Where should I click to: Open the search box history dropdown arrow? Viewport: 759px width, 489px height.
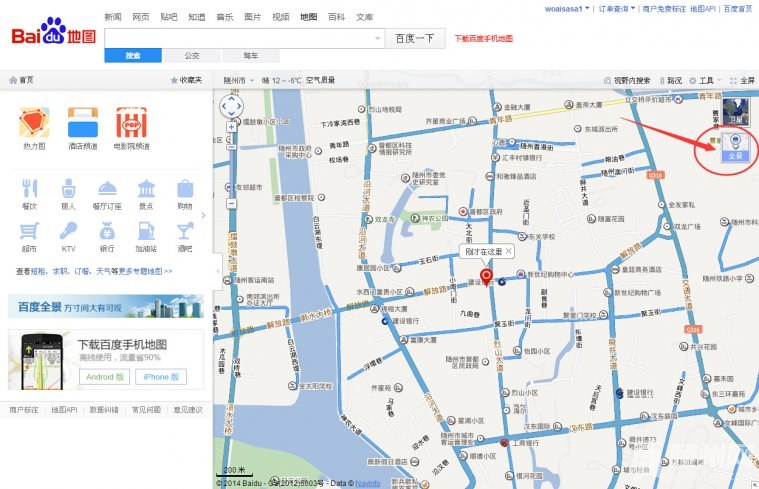click(378, 38)
